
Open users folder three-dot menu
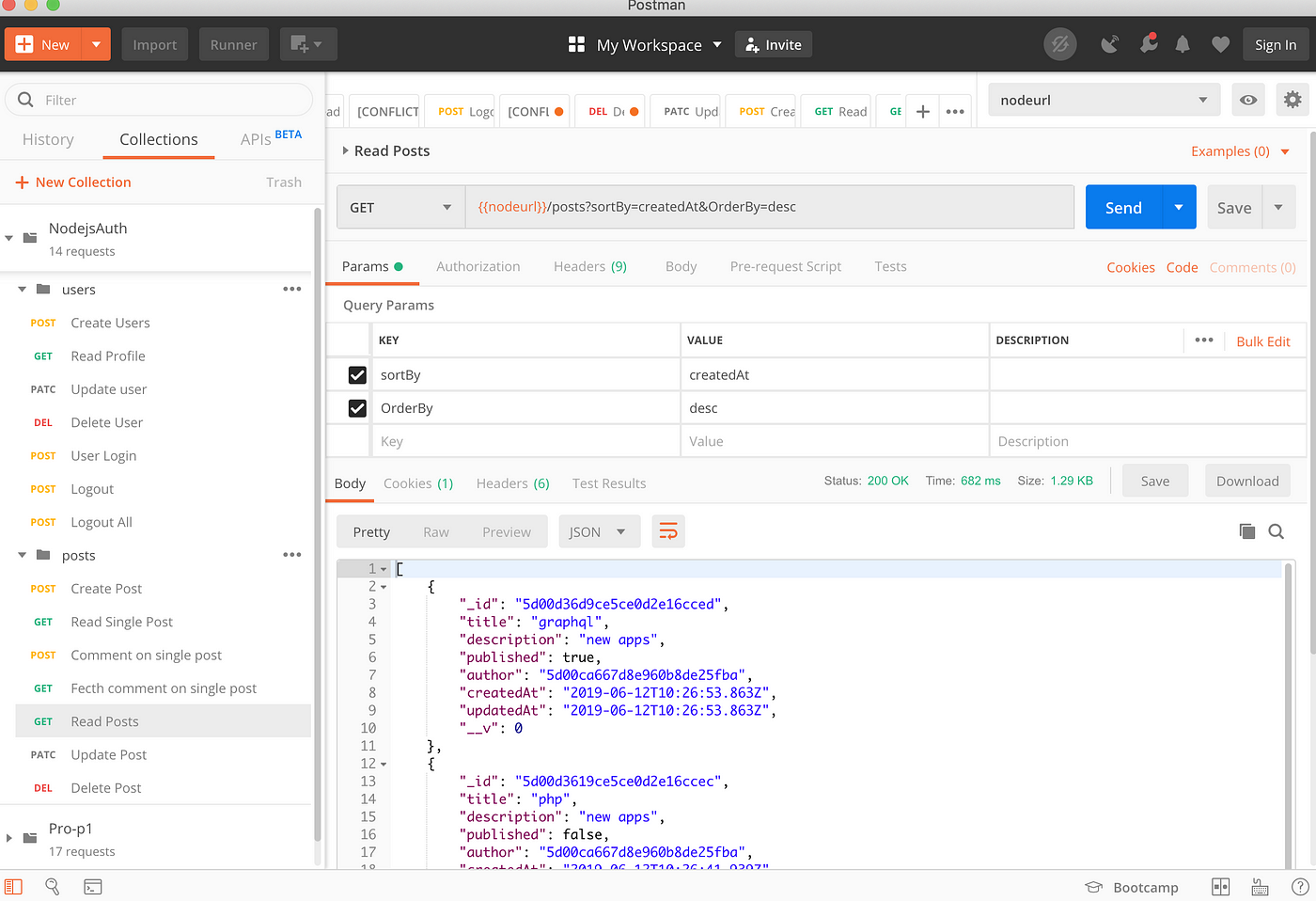(x=292, y=289)
